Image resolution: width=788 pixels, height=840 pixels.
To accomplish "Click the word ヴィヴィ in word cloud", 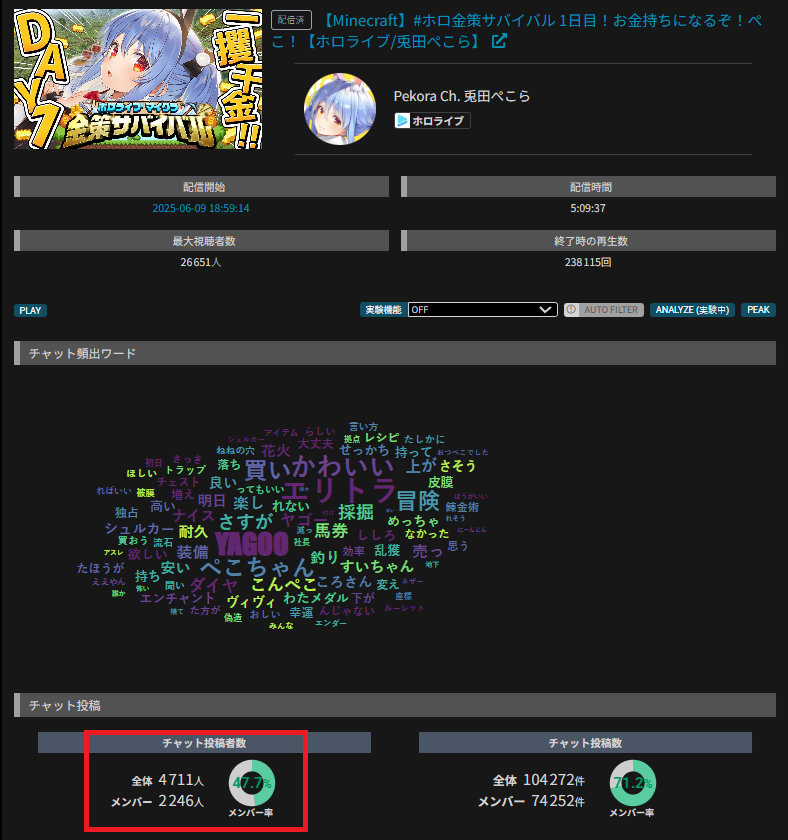I will click(251, 602).
